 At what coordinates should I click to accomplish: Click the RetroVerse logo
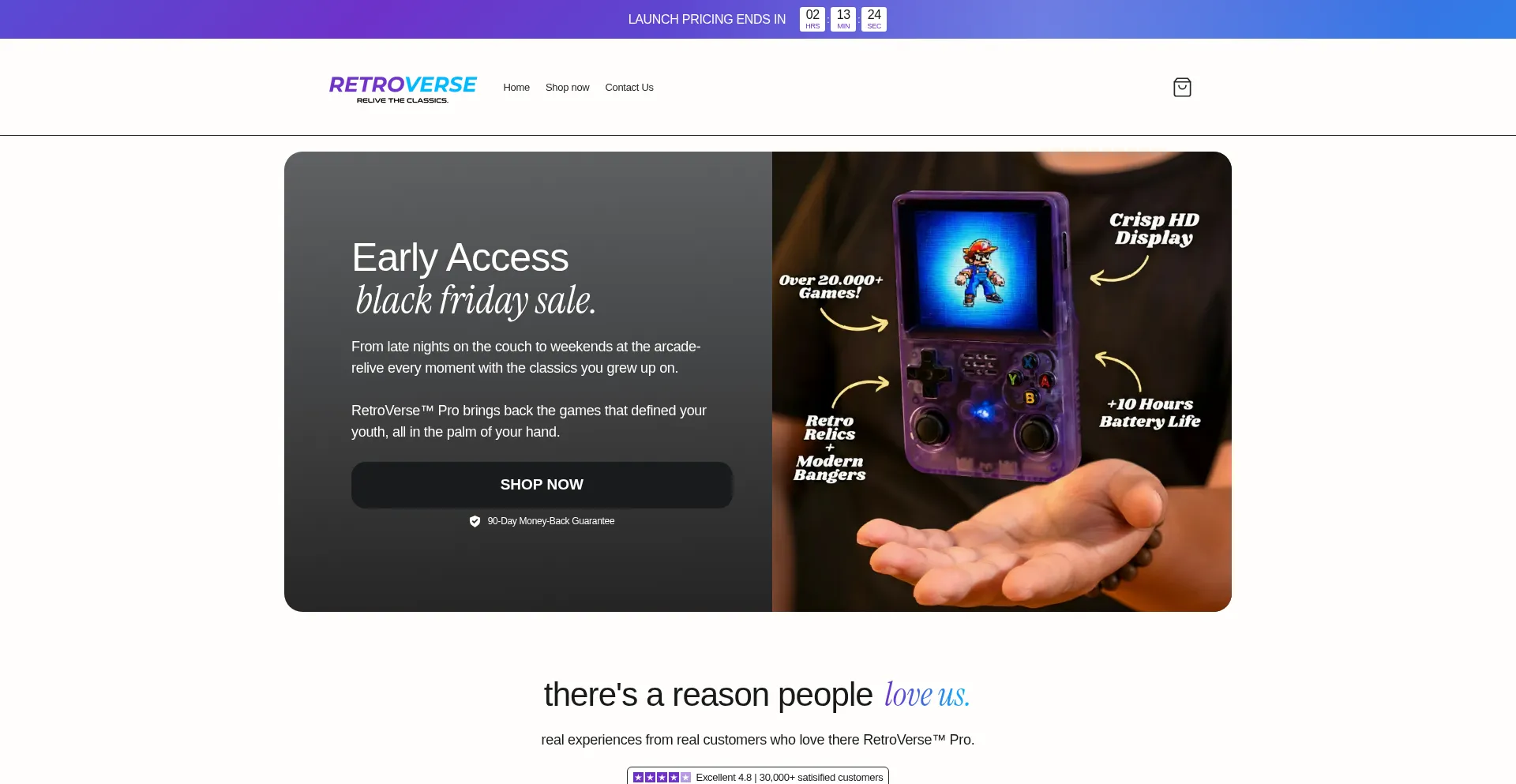[403, 89]
